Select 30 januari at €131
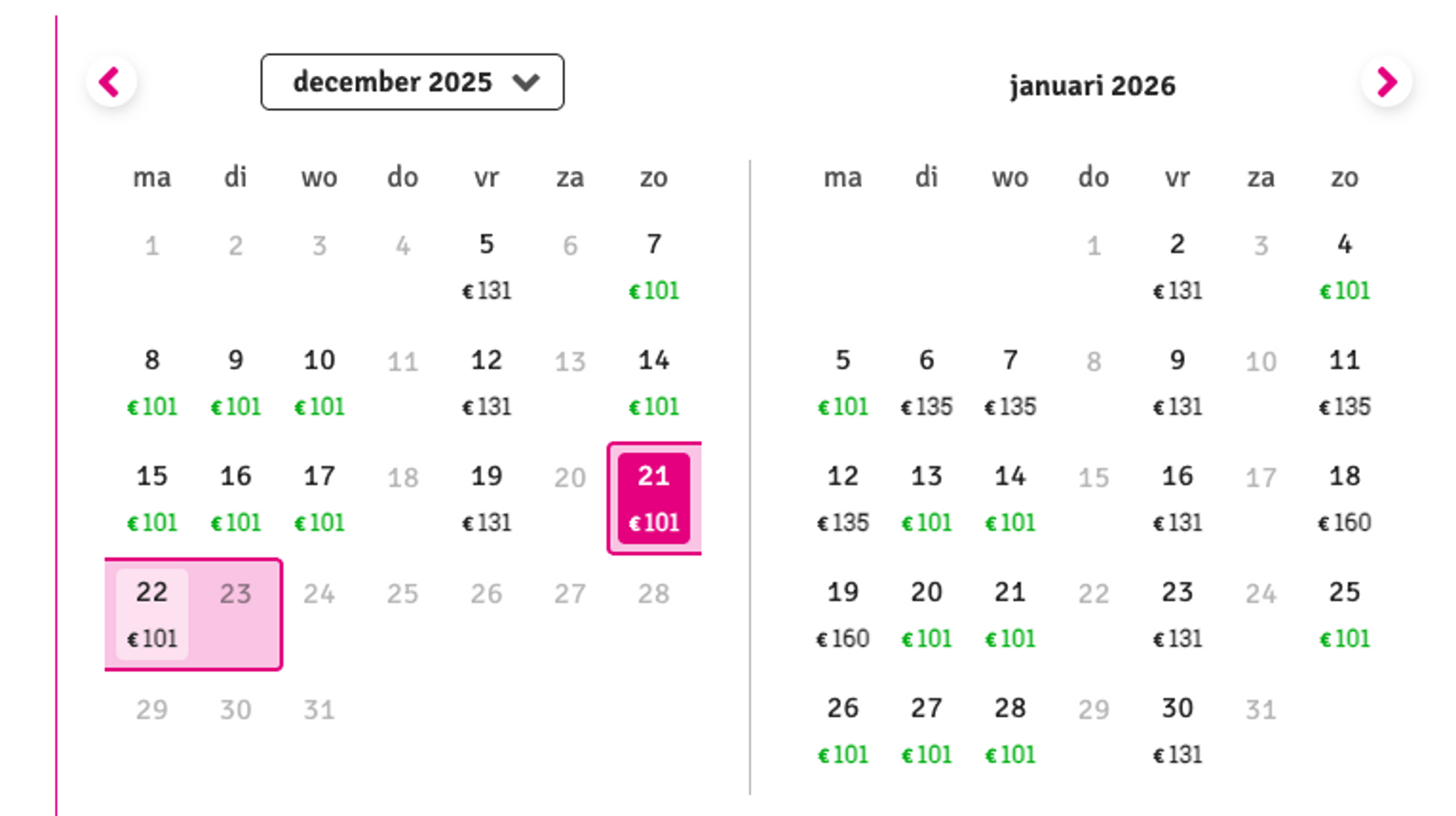1456x816 pixels. [x=1177, y=730]
